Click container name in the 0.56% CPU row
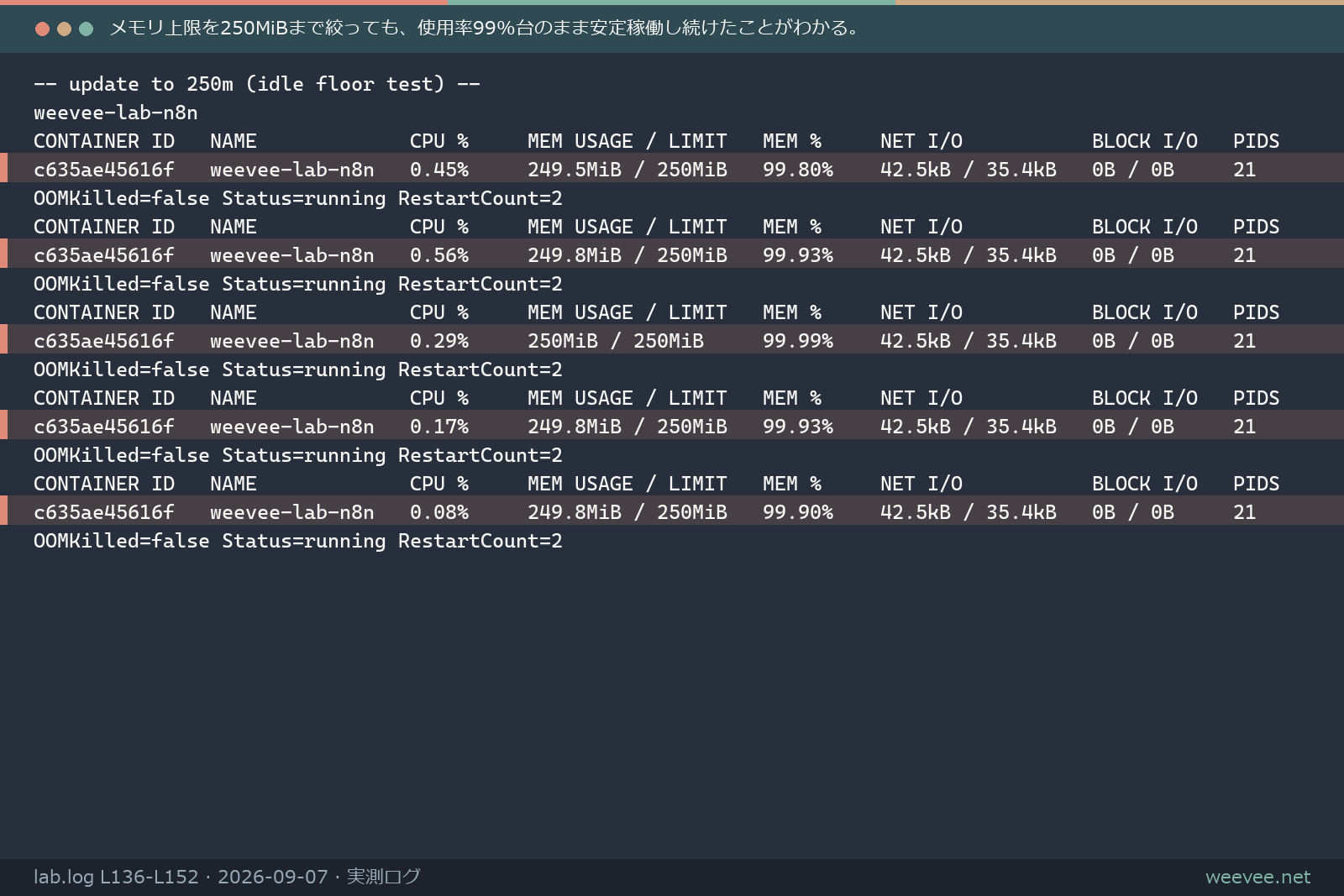 (292, 255)
